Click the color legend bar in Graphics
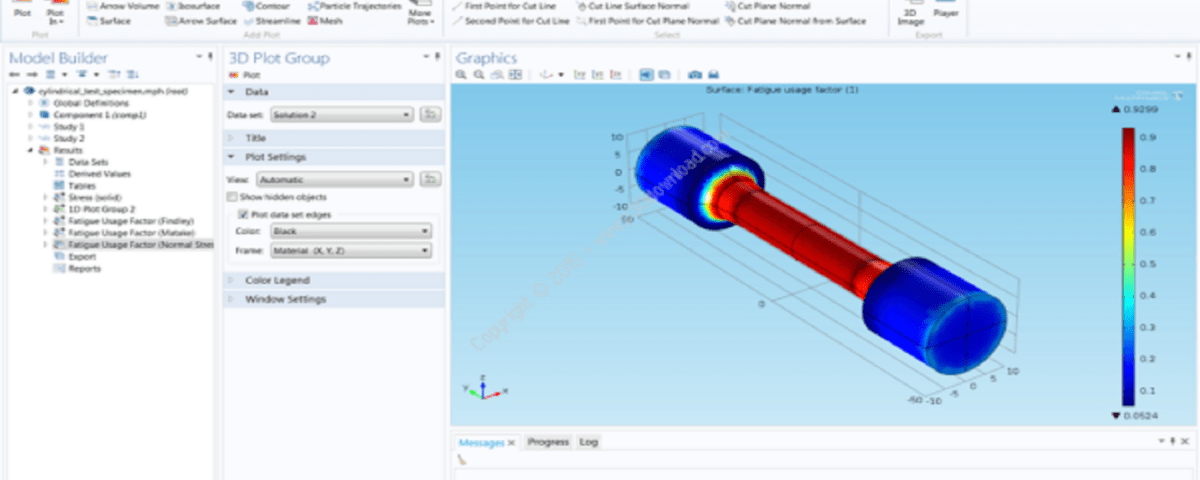Screen dimensions: 1200x480 1127,265
